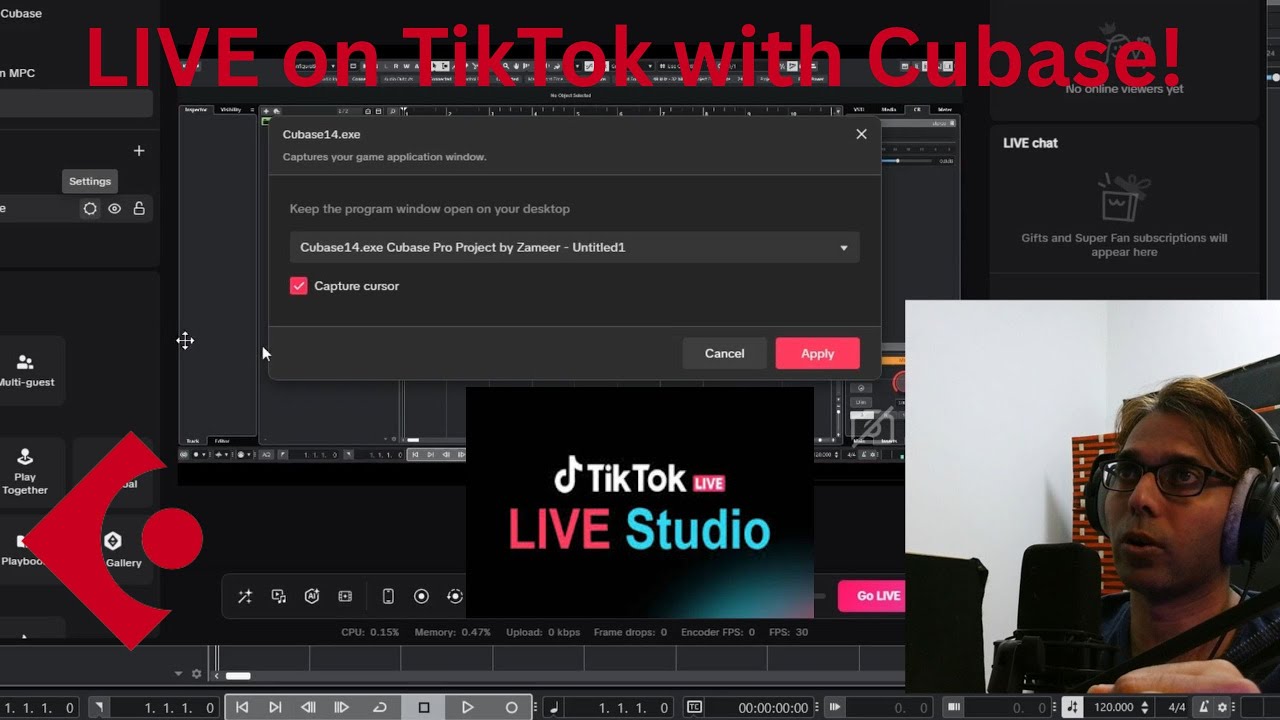1280x720 pixels.
Task: Select the Meter tab in captured Cubase
Action: [945, 109]
